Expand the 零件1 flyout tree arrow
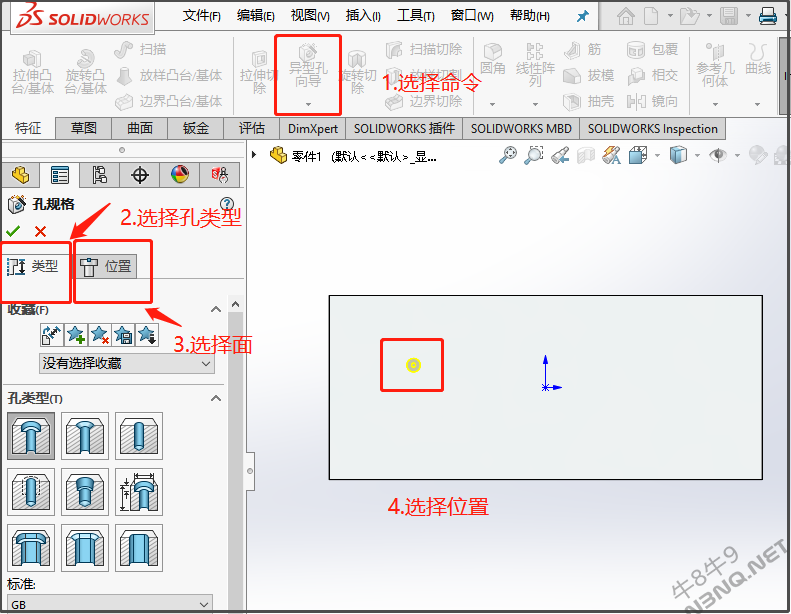Screen dimensions: 791x614 tap(254, 154)
